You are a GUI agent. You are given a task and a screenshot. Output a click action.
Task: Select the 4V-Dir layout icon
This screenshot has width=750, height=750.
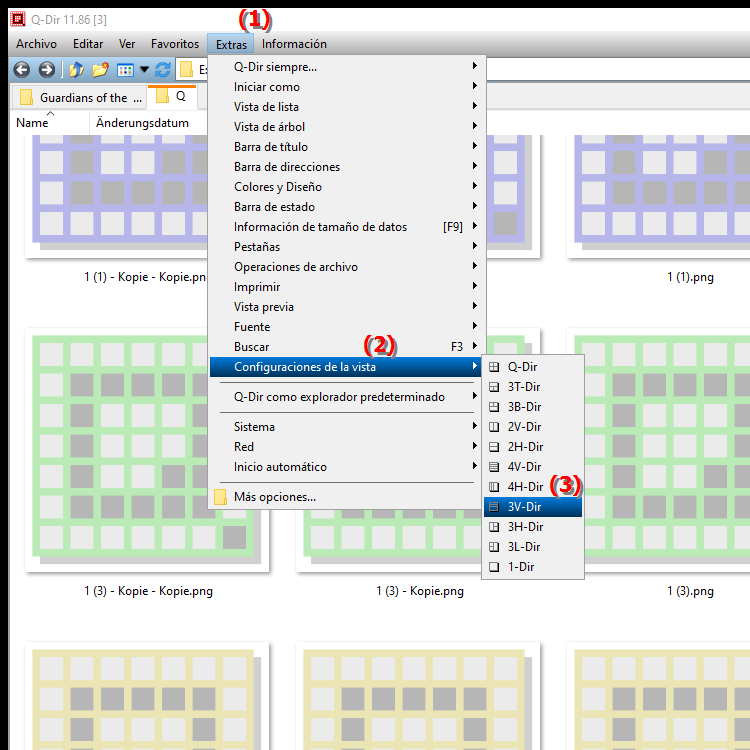[494, 467]
